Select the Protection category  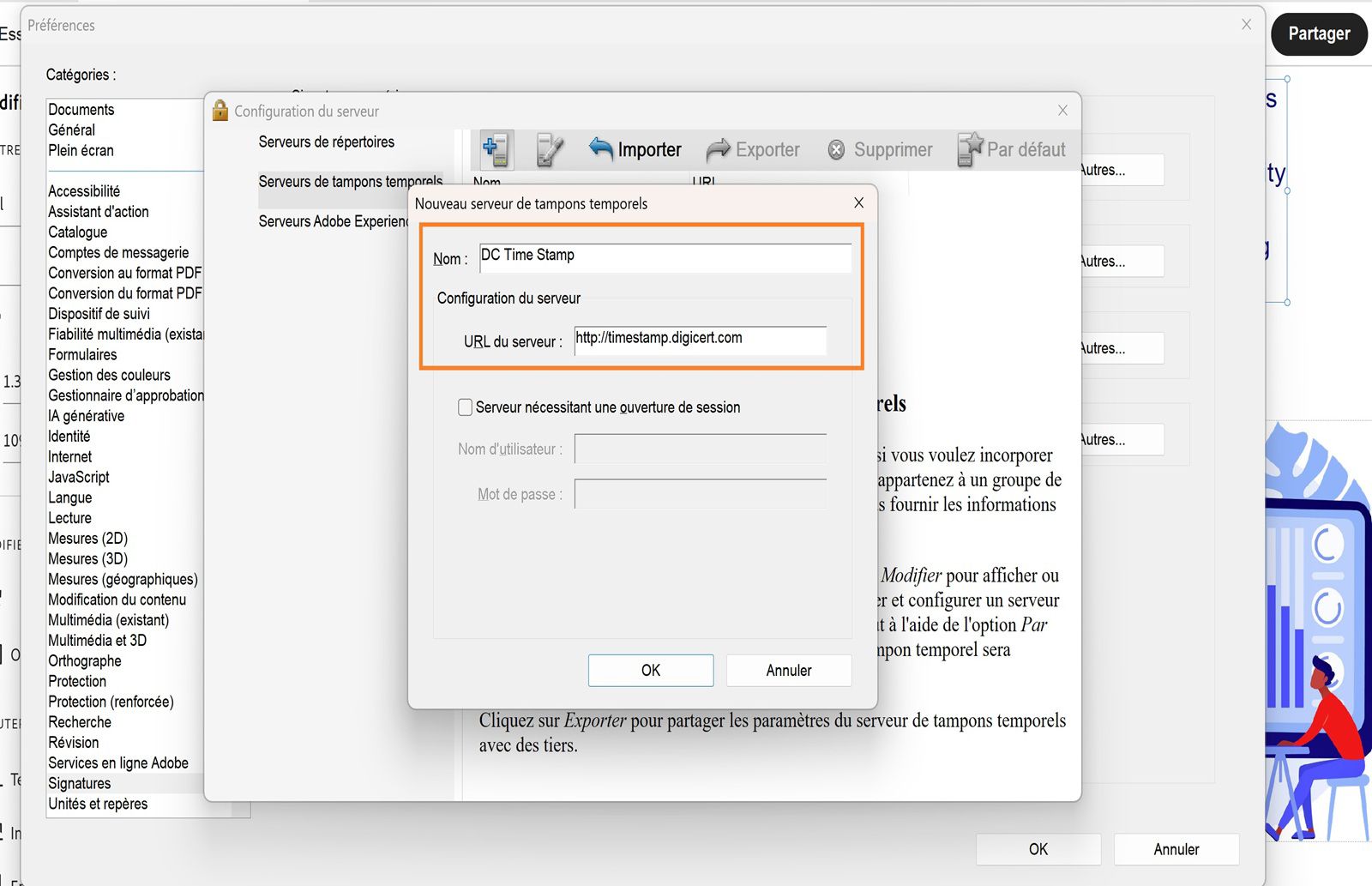[x=76, y=681]
